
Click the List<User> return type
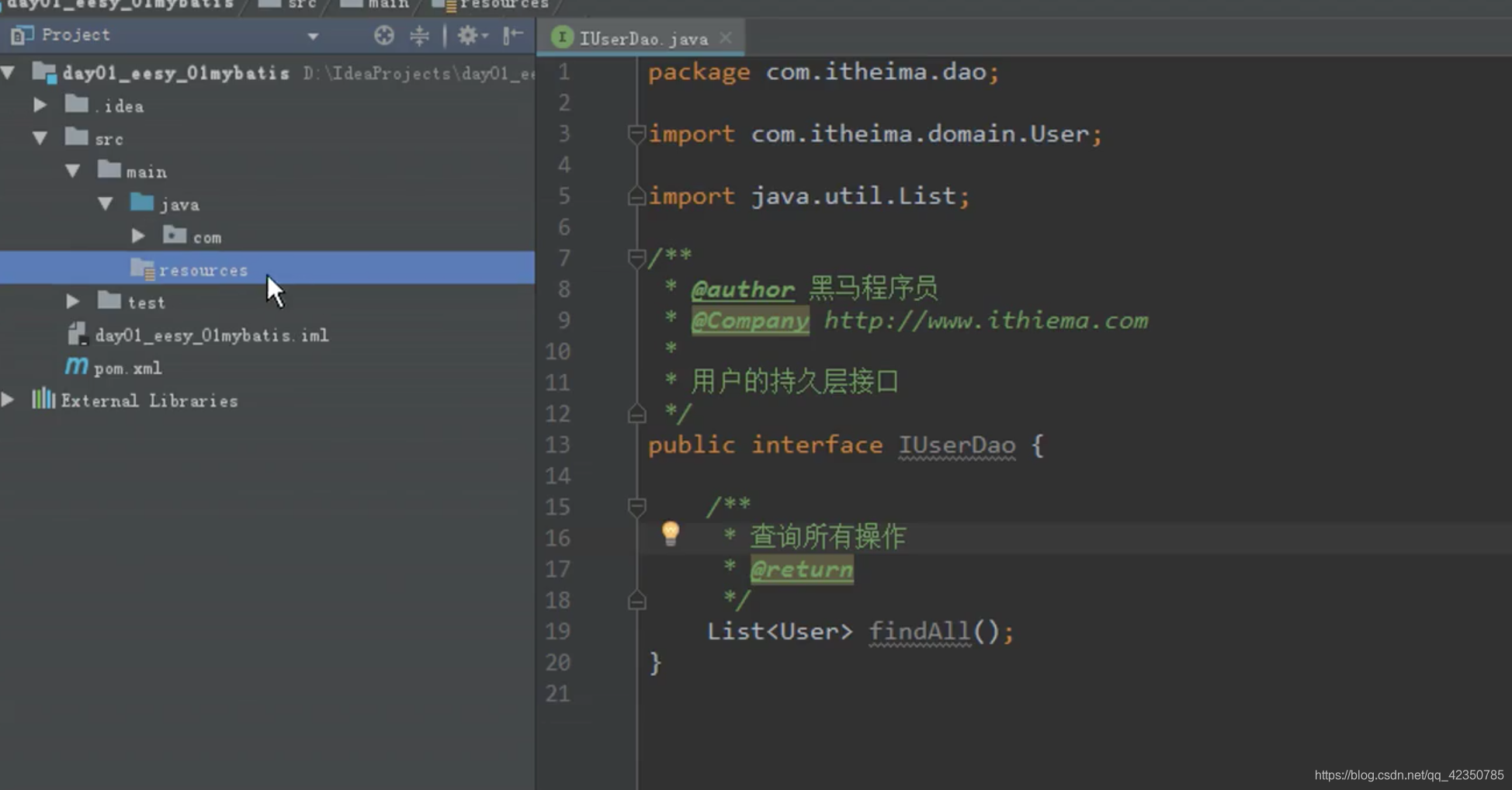(779, 631)
